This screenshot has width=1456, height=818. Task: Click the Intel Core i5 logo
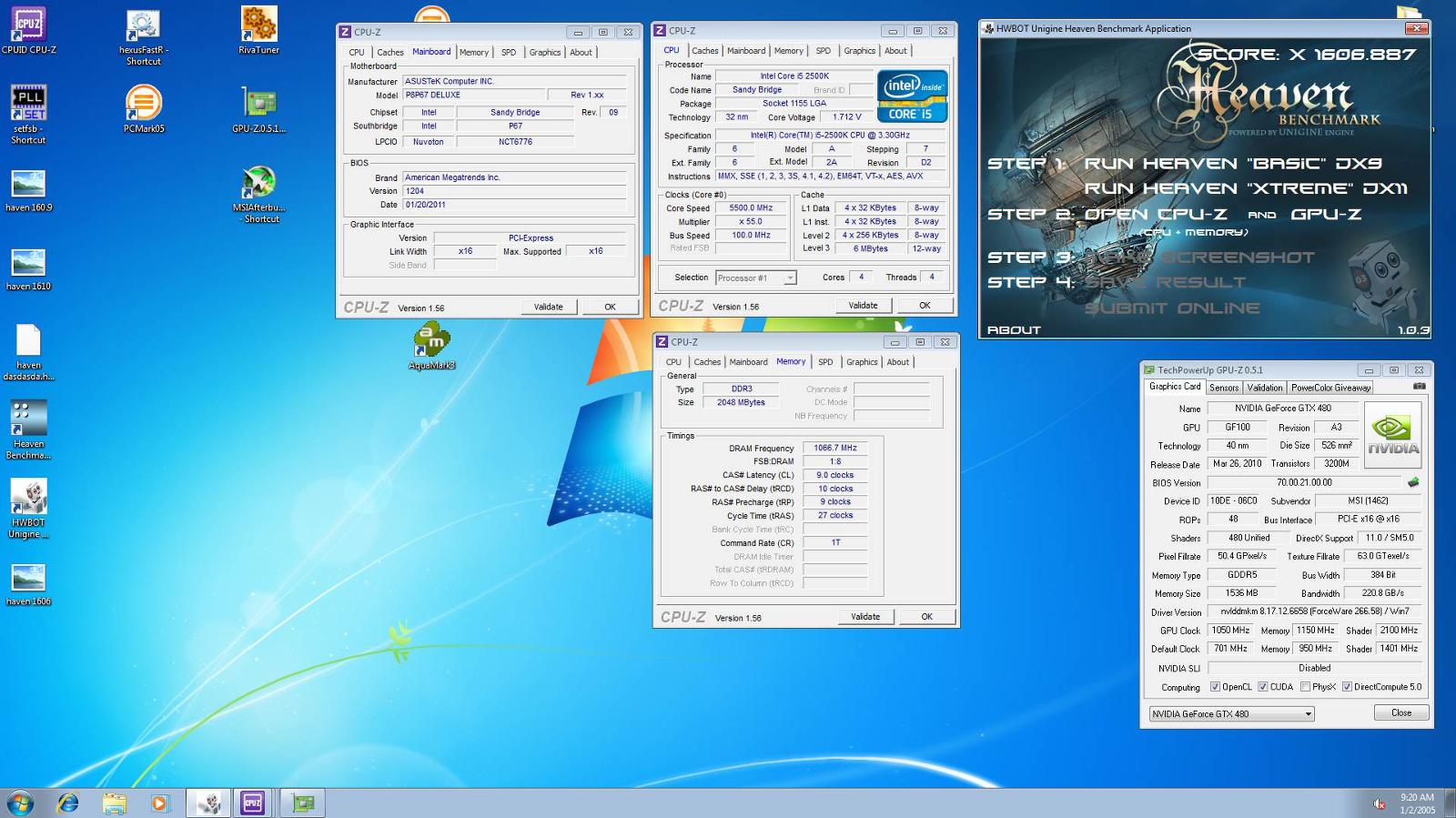pyautogui.click(x=913, y=96)
